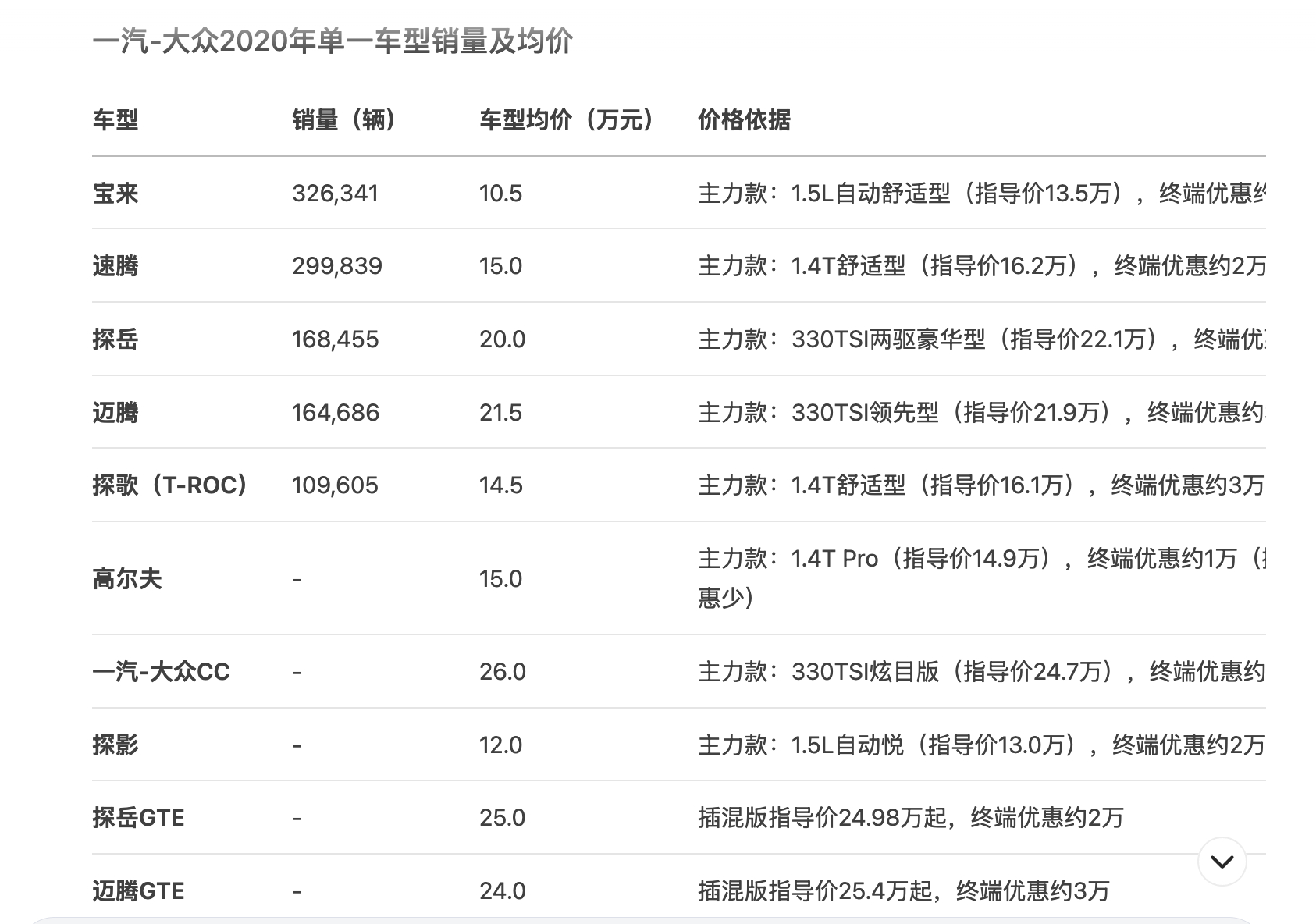Select the 探岳 model name cell

point(116,339)
